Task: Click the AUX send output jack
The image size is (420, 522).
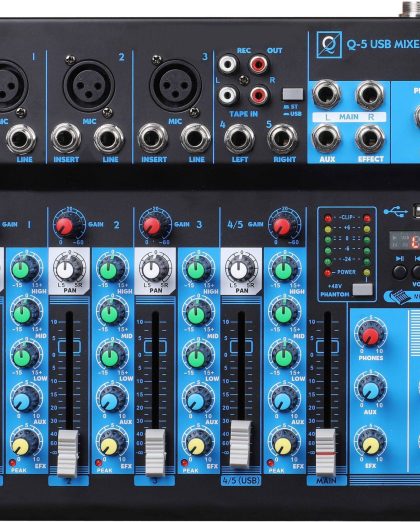Action: 326,138
